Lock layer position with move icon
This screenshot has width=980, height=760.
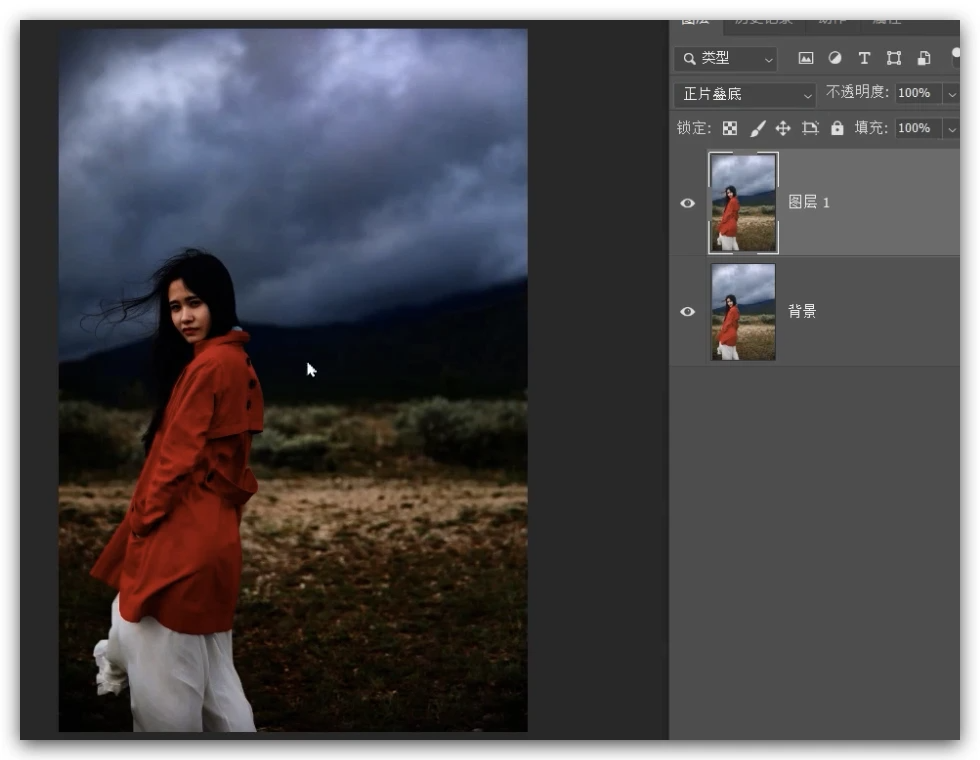(783, 128)
